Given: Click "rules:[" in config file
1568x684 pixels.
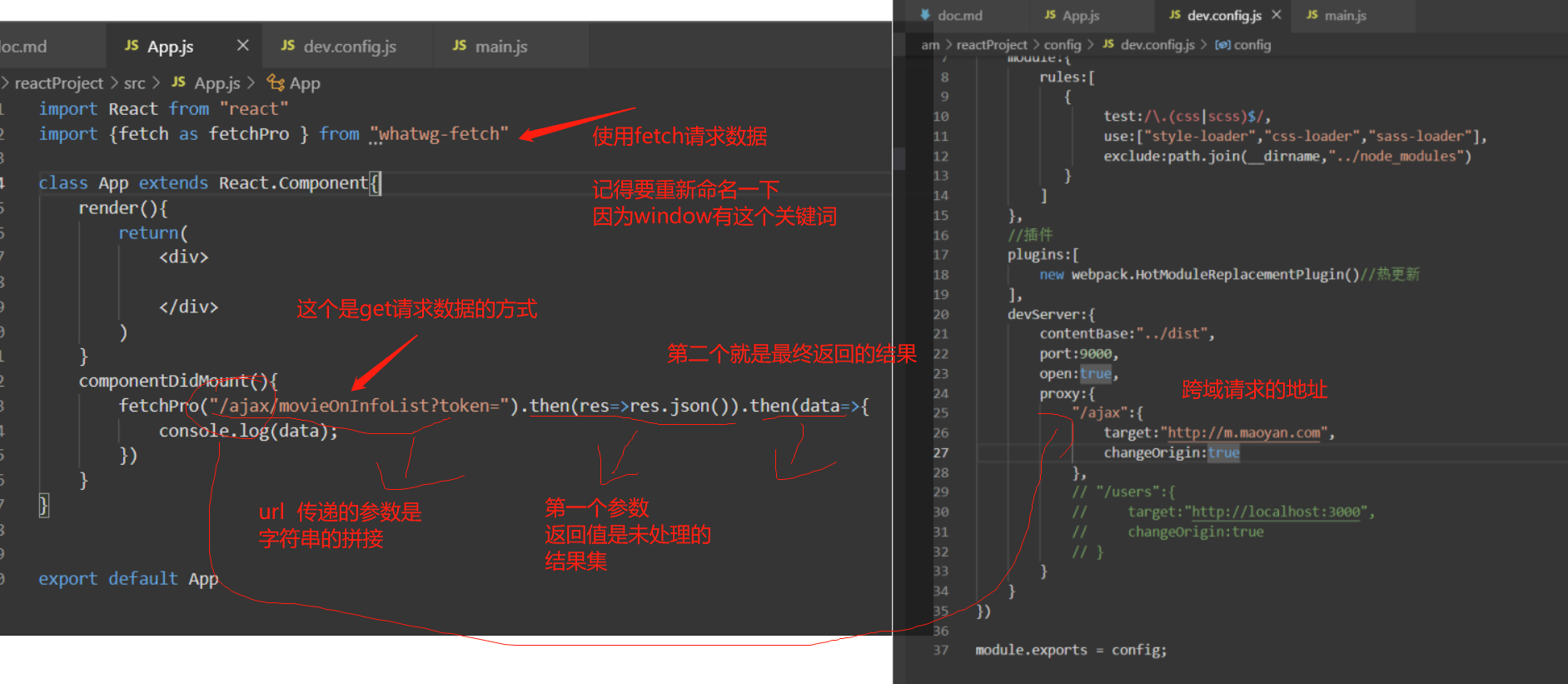Looking at the screenshot, I should point(1067,77).
